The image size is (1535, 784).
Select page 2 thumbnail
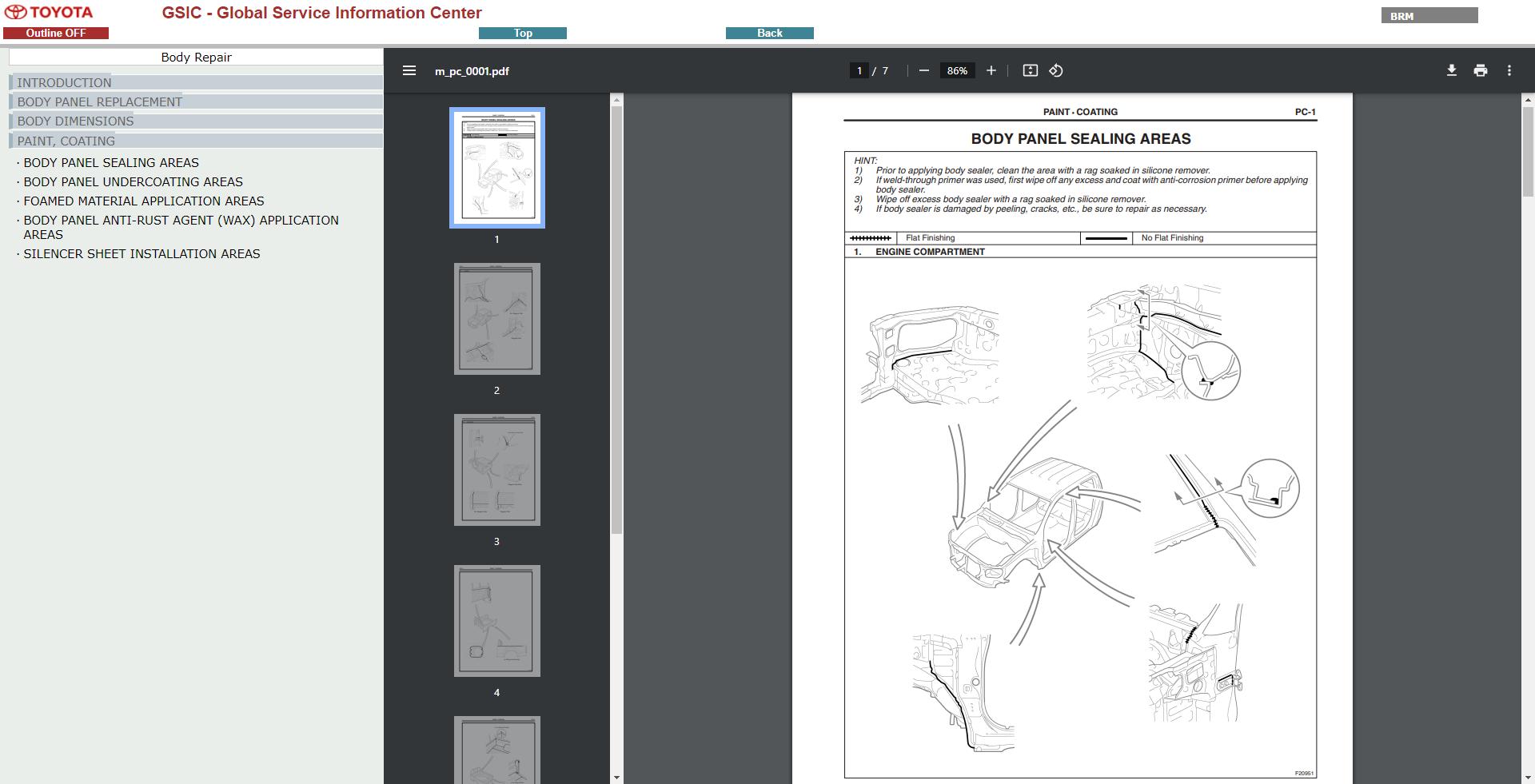(x=497, y=319)
